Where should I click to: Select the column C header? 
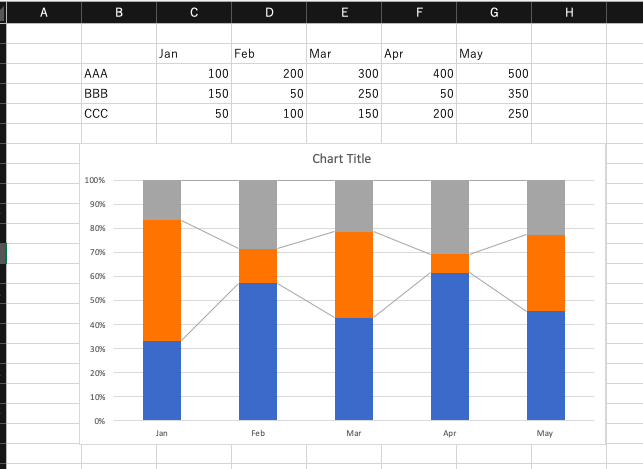pos(193,12)
